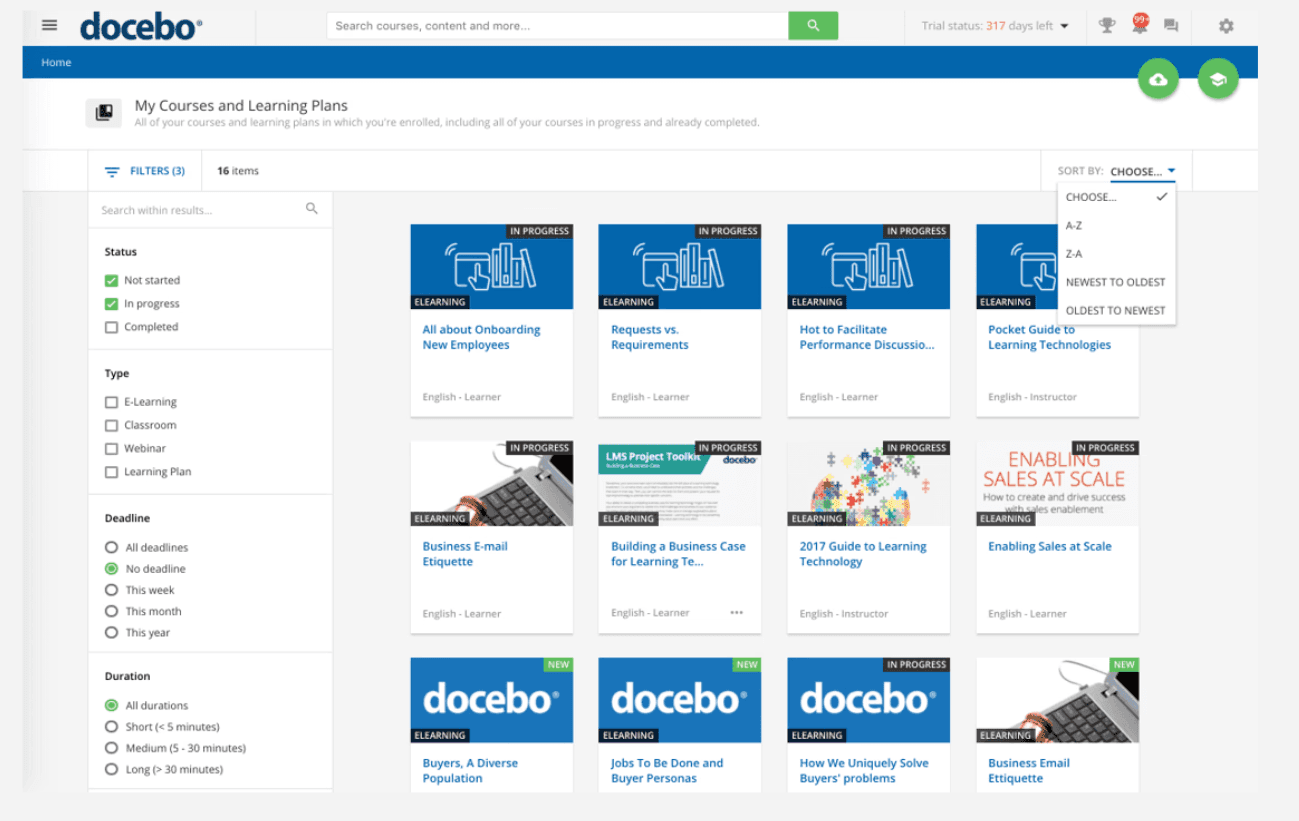The width and height of the screenshot is (1299, 821).
Task: Expand the Trial status dropdown arrow
Action: [1064, 26]
